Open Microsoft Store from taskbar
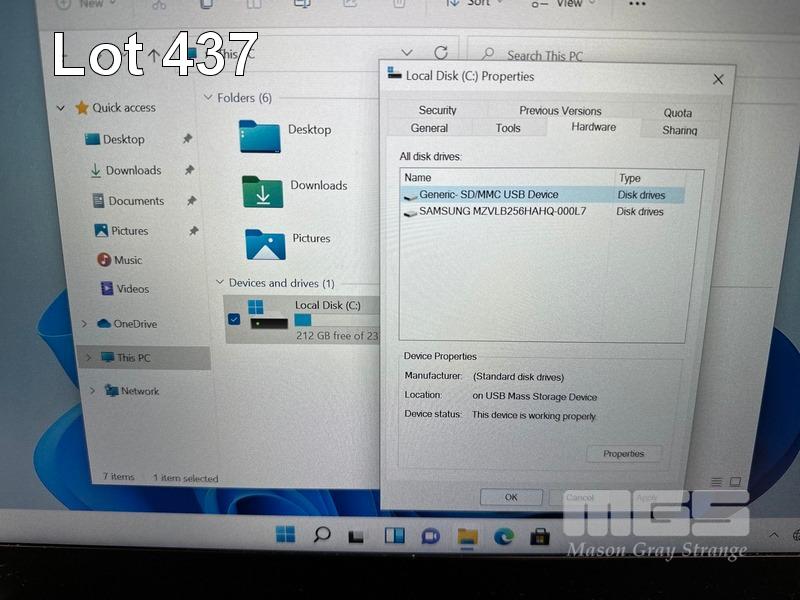This screenshot has width=800, height=600. (x=540, y=536)
